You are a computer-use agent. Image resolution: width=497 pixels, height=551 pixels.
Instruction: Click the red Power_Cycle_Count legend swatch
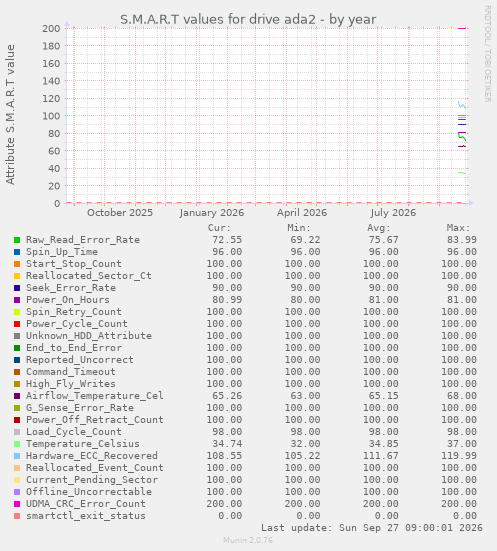(17, 324)
